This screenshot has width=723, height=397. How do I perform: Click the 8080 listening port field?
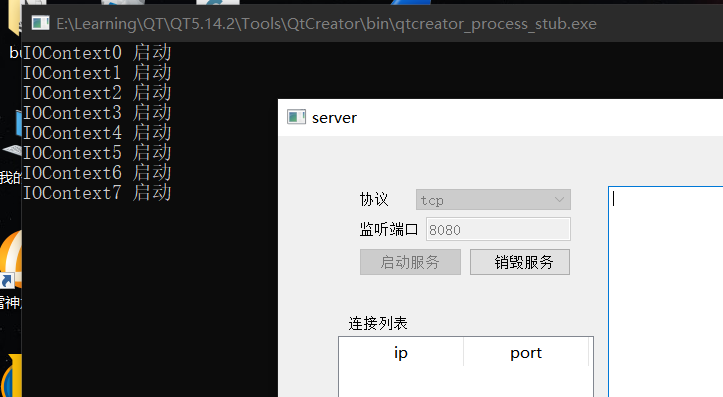point(498,229)
